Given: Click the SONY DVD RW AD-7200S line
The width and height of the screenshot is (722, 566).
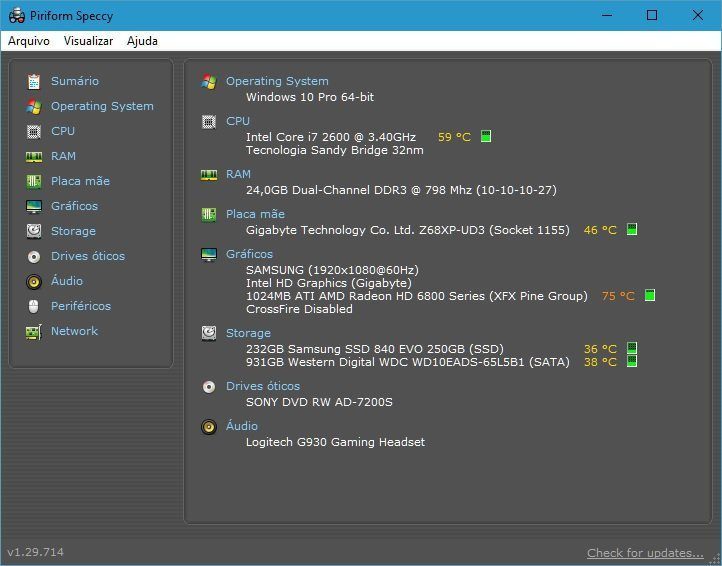Looking at the screenshot, I should (319, 402).
